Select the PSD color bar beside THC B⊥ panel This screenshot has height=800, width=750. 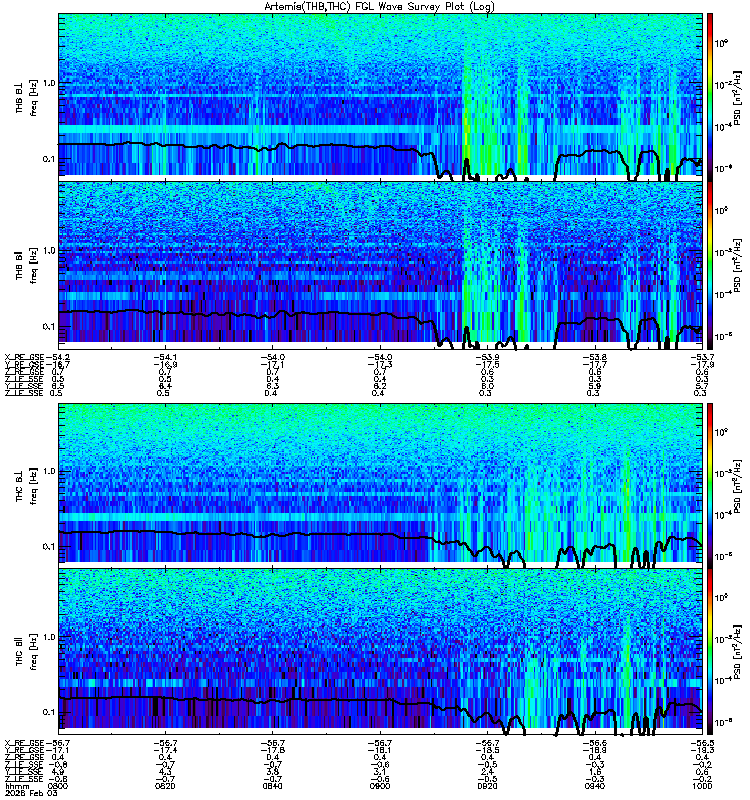[710, 485]
